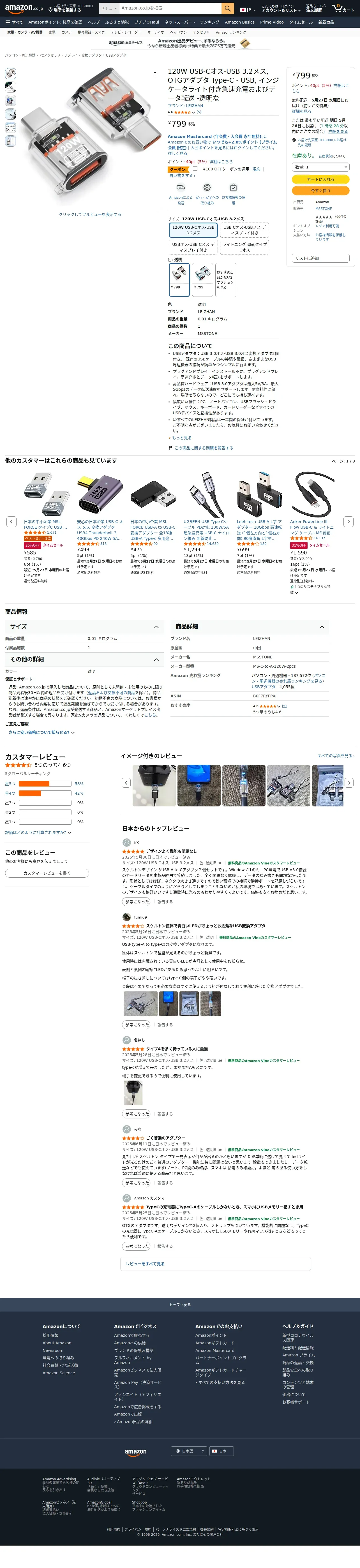Click the トップへ戻る bar
The image size is (360, 1568).
(x=180, y=1305)
